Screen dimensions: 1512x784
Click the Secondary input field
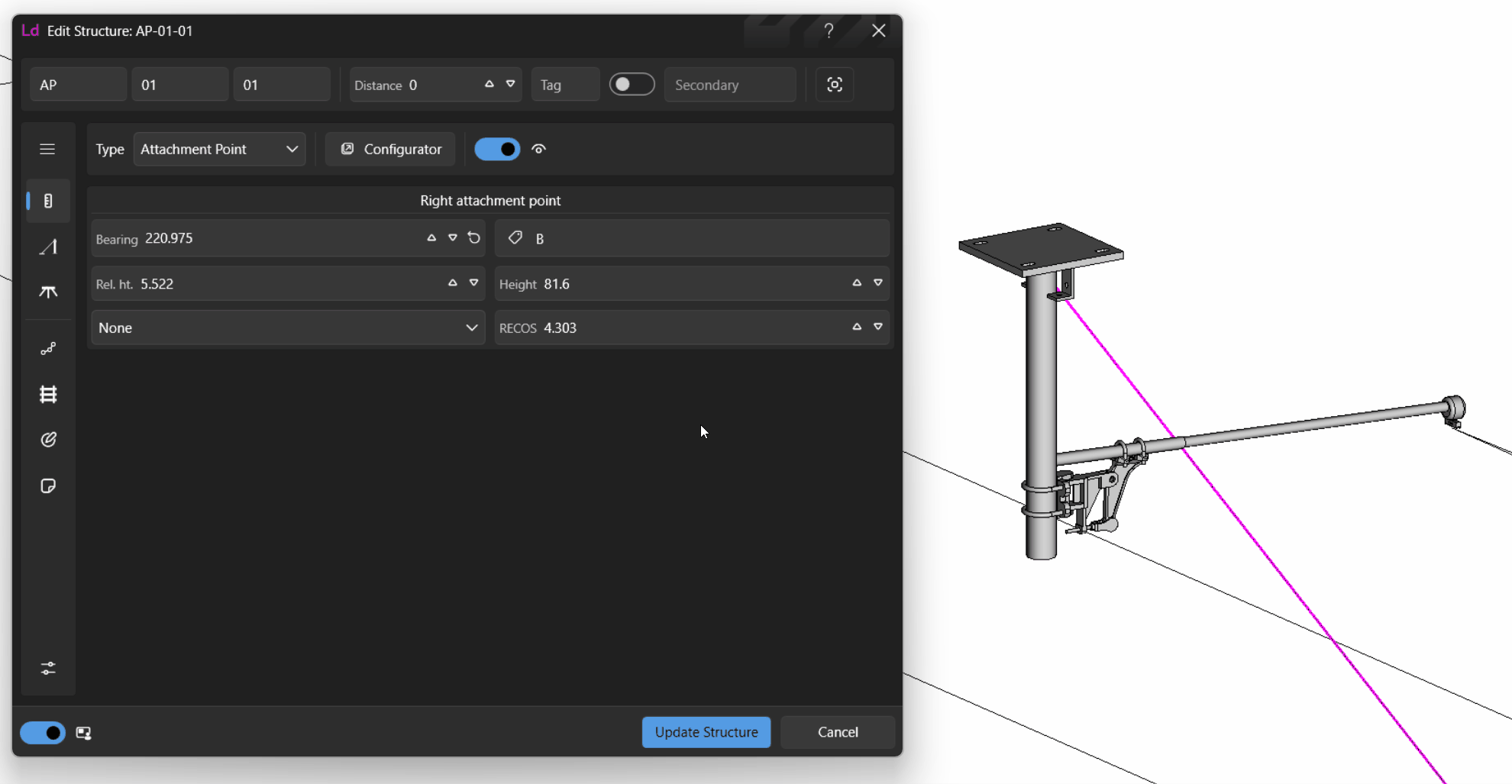pyautogui.click(x=730, y=85)
